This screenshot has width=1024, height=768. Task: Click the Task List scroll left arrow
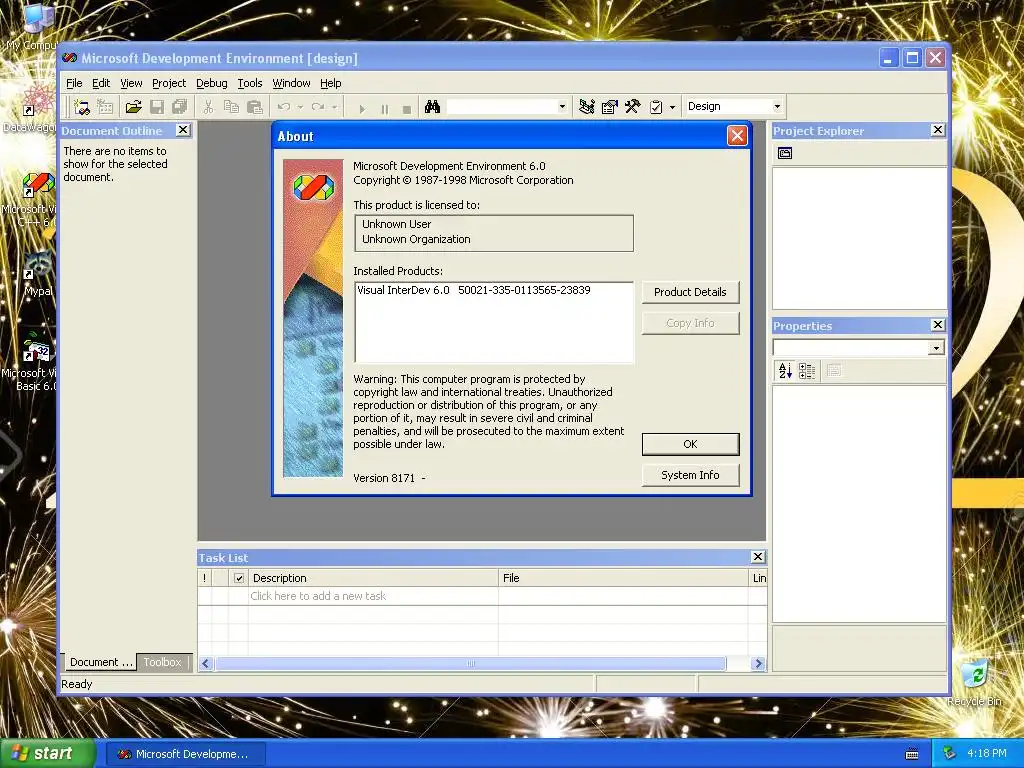point(206,664)
